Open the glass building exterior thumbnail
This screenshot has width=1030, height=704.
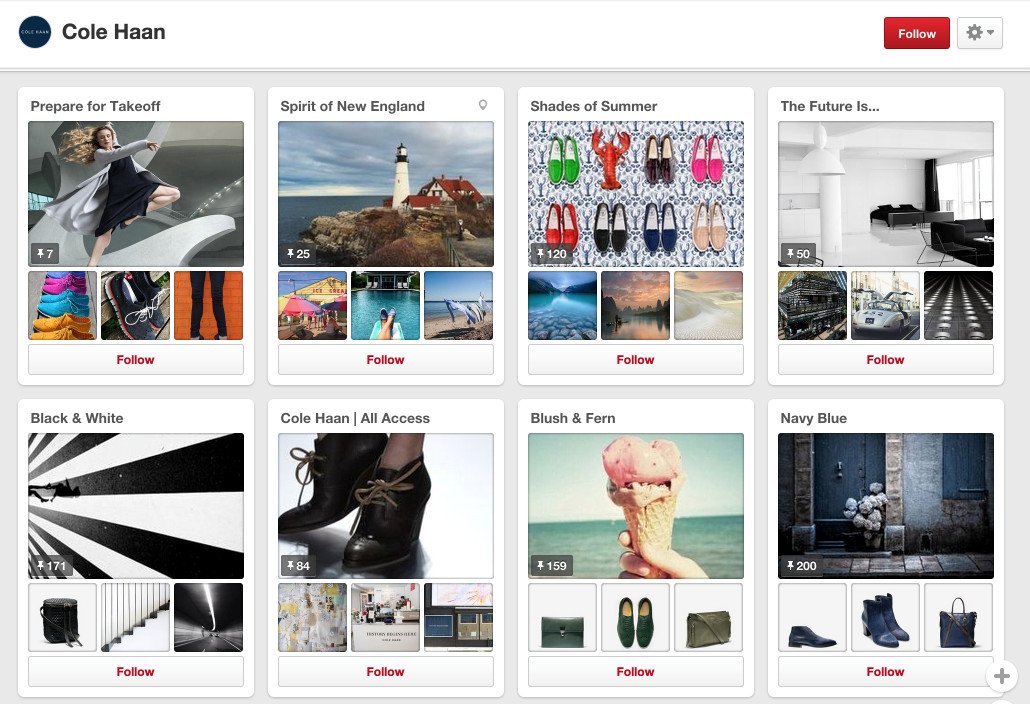[813, 305]
